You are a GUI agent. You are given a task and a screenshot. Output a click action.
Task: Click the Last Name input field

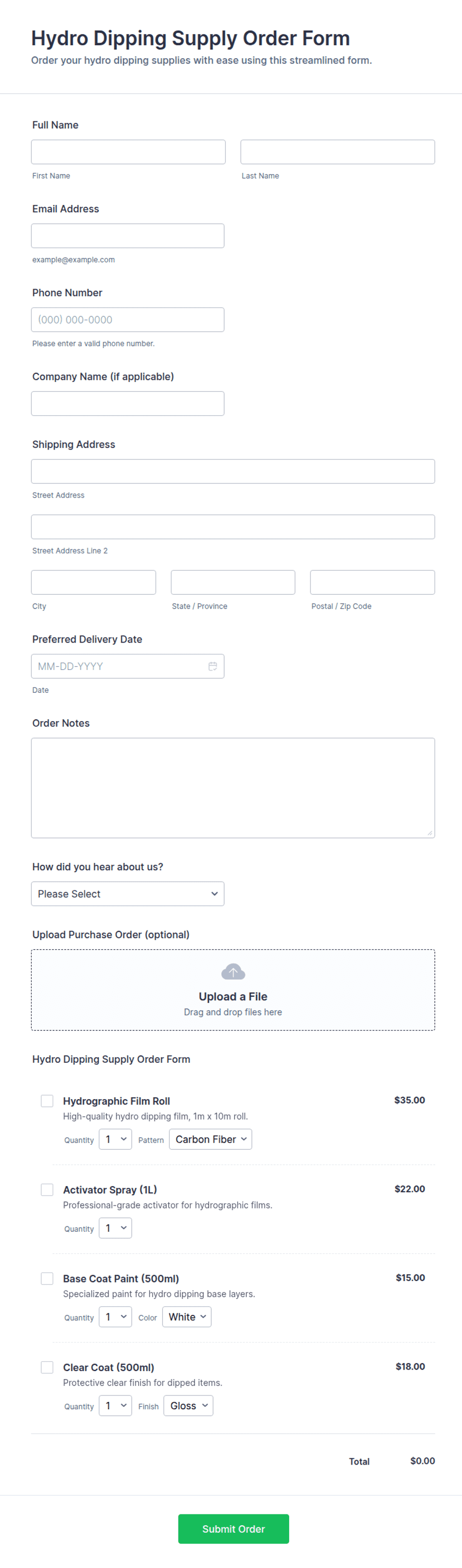coord(337,152)
